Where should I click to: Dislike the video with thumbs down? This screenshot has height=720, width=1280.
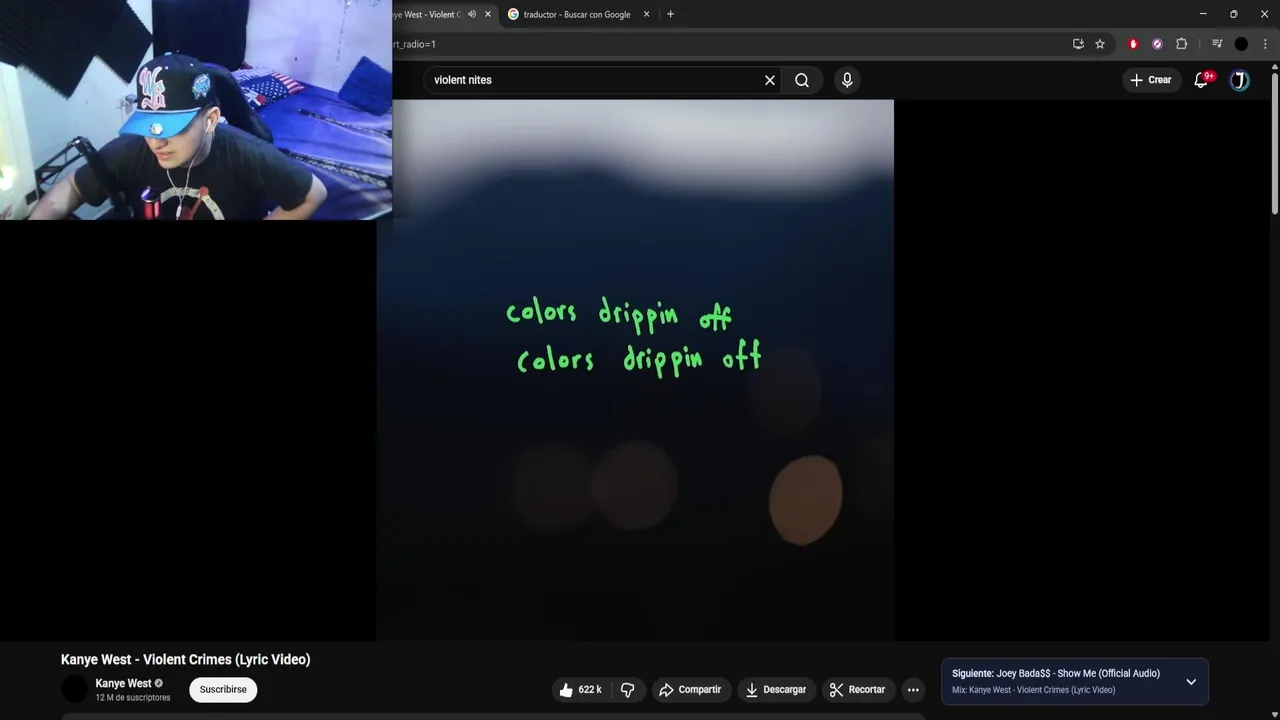tap(627, 690)
